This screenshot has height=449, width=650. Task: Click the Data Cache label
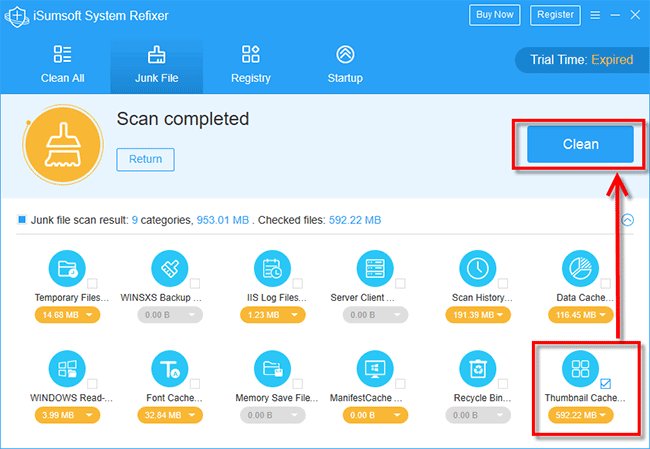(x=585, y=298)
